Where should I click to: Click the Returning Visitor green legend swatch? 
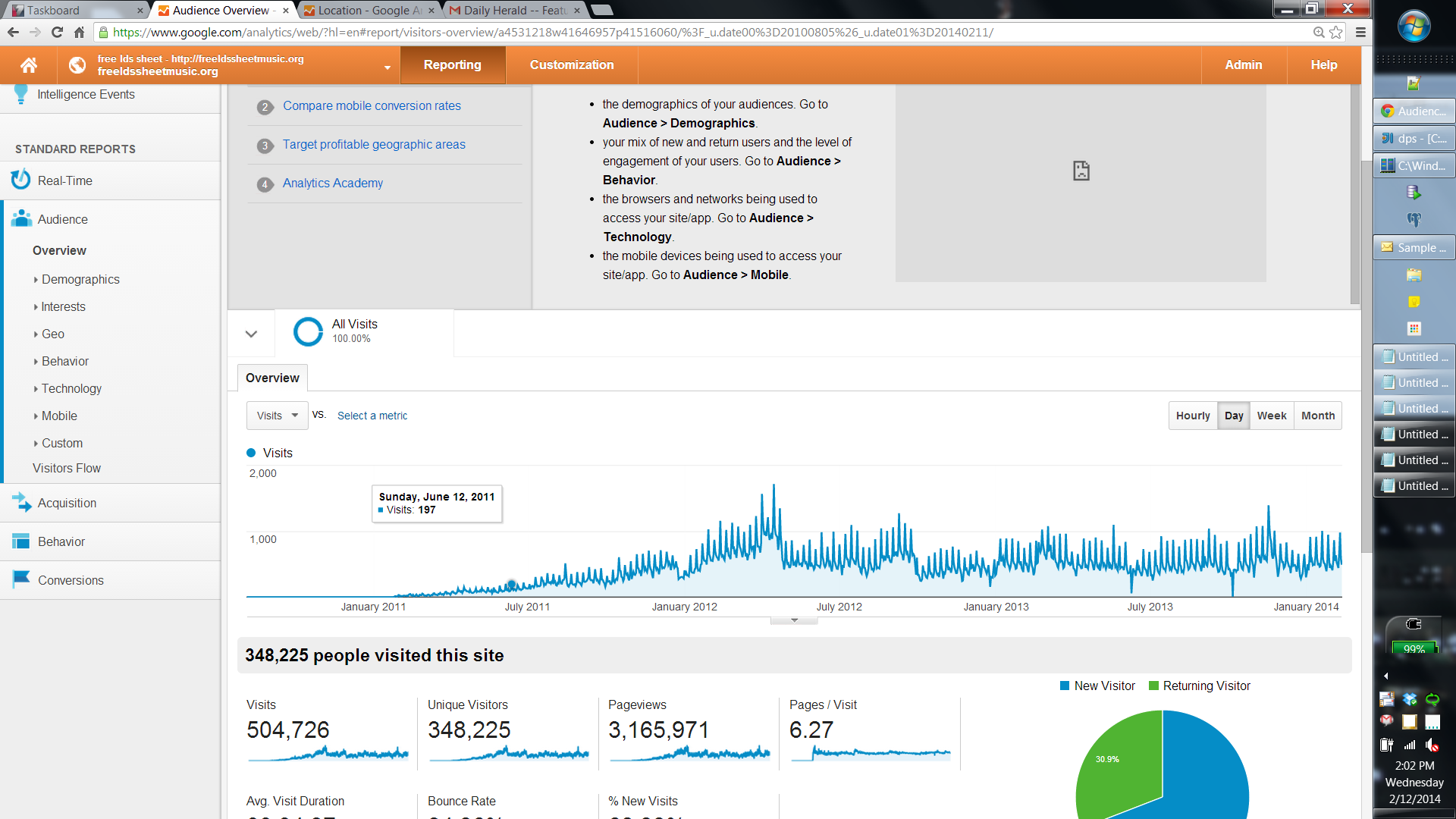(x=1153, y=686)
